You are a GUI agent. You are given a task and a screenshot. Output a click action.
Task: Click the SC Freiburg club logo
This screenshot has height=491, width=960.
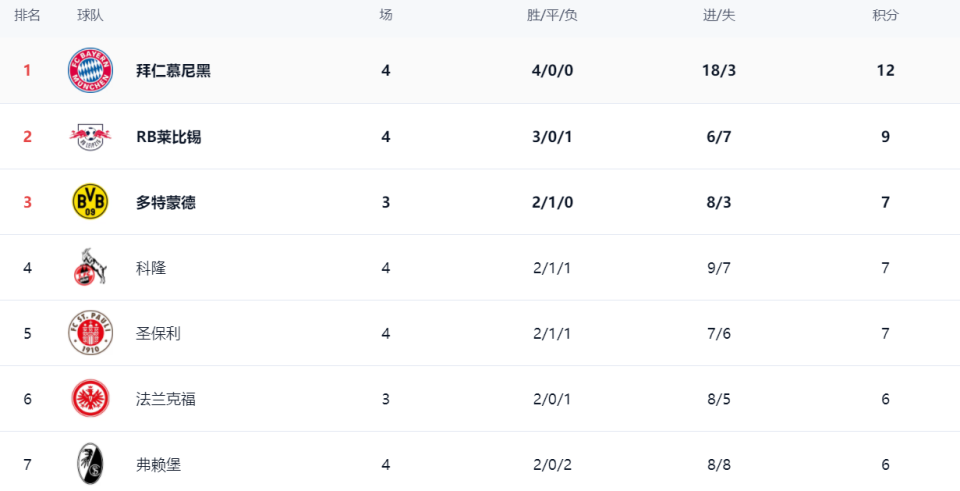[x=90, y=464]
